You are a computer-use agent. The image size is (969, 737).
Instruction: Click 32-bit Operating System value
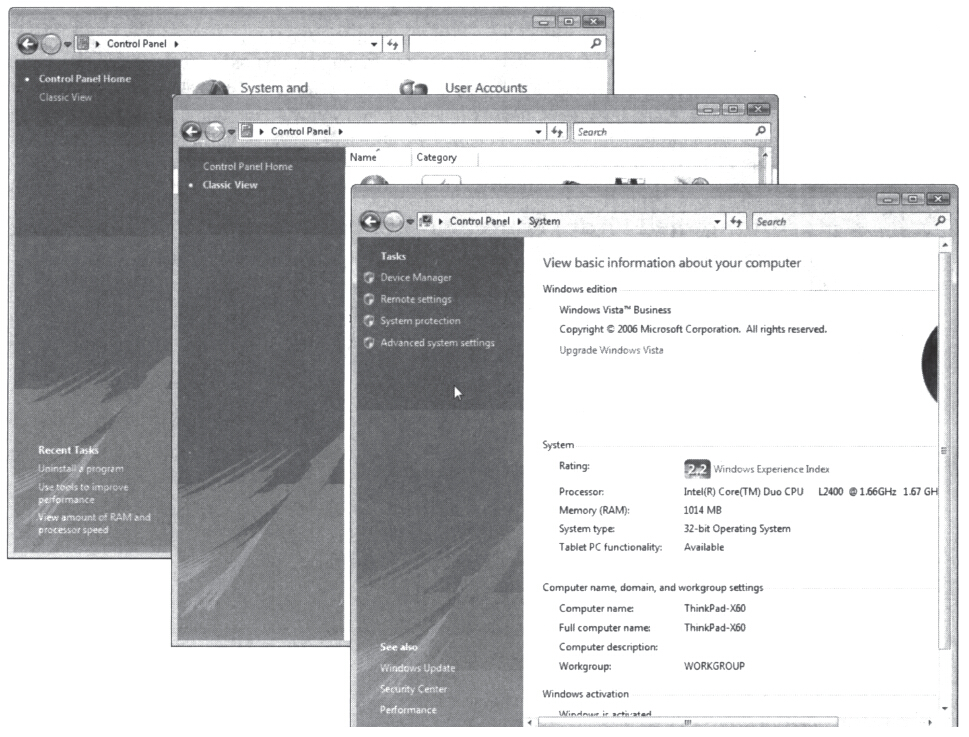737,529
